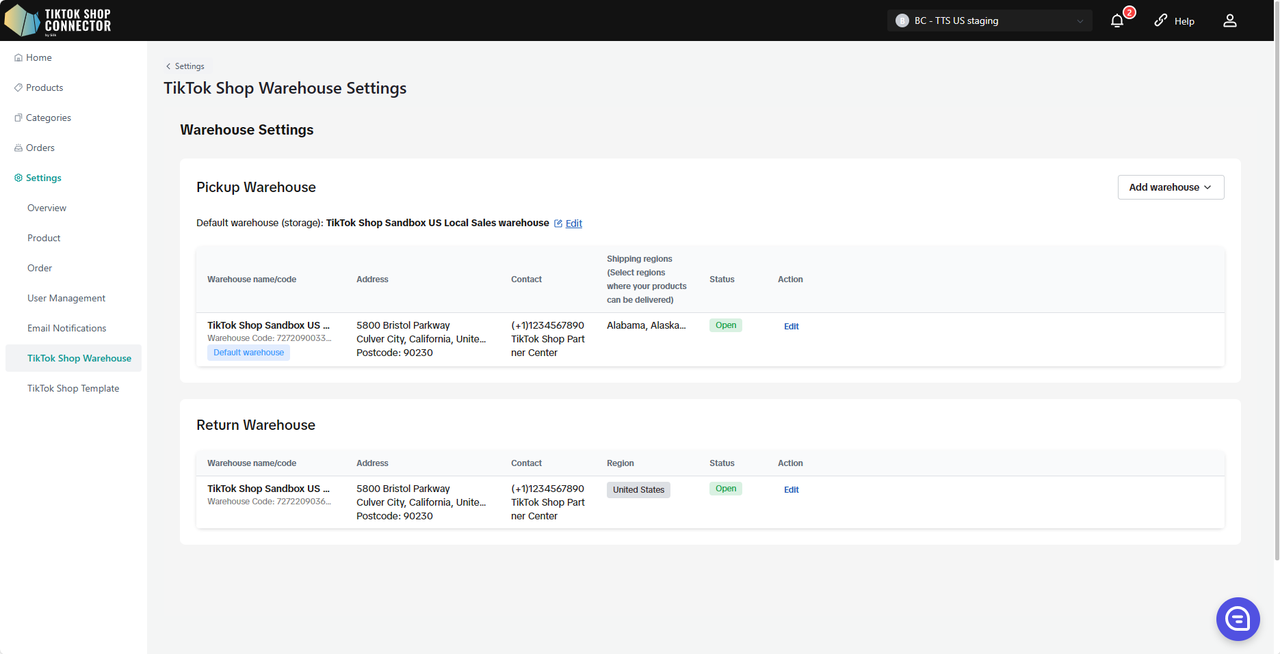The image size is (1280, 654).
Task: Select the TikTok Shop Template submenu item
Action: click(73, 388)
